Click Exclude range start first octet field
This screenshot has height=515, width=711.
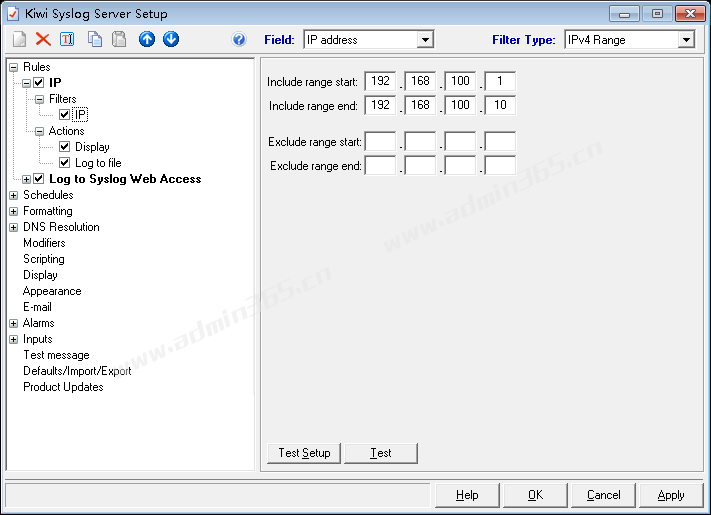pyautogui.click(x=380, y=141)
